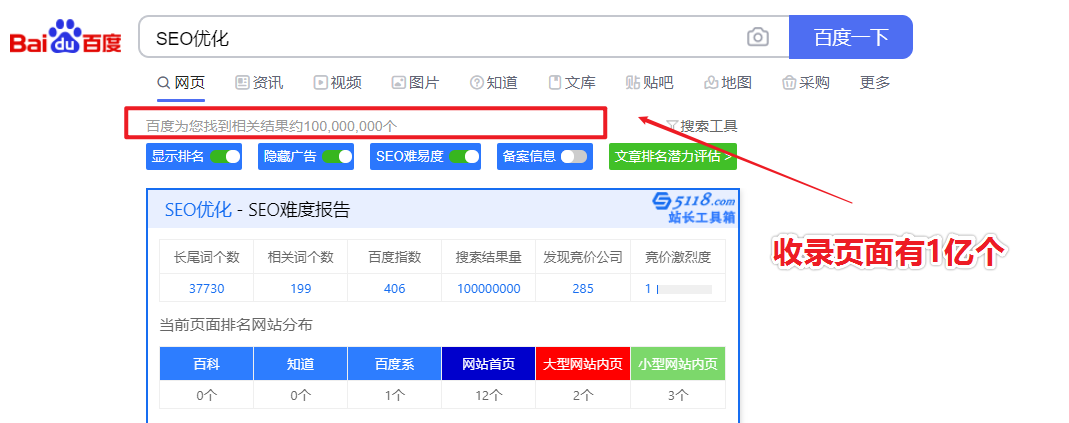1069x423 pixels.
Task: Click 发现竞价公司 value 285
Action: (x=583, y=289)
